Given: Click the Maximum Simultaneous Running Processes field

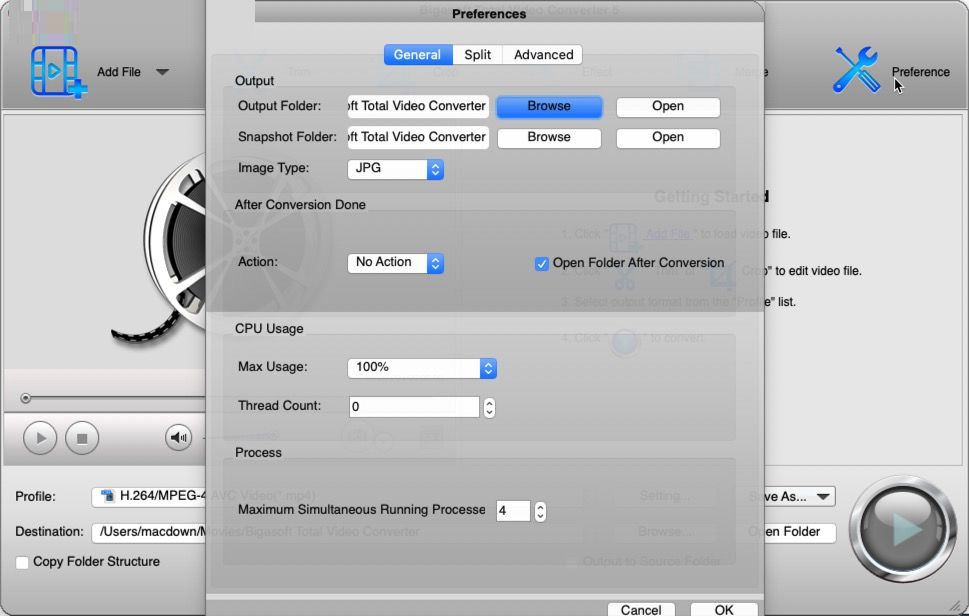Looking at the screenshot, I should (513, 511).
